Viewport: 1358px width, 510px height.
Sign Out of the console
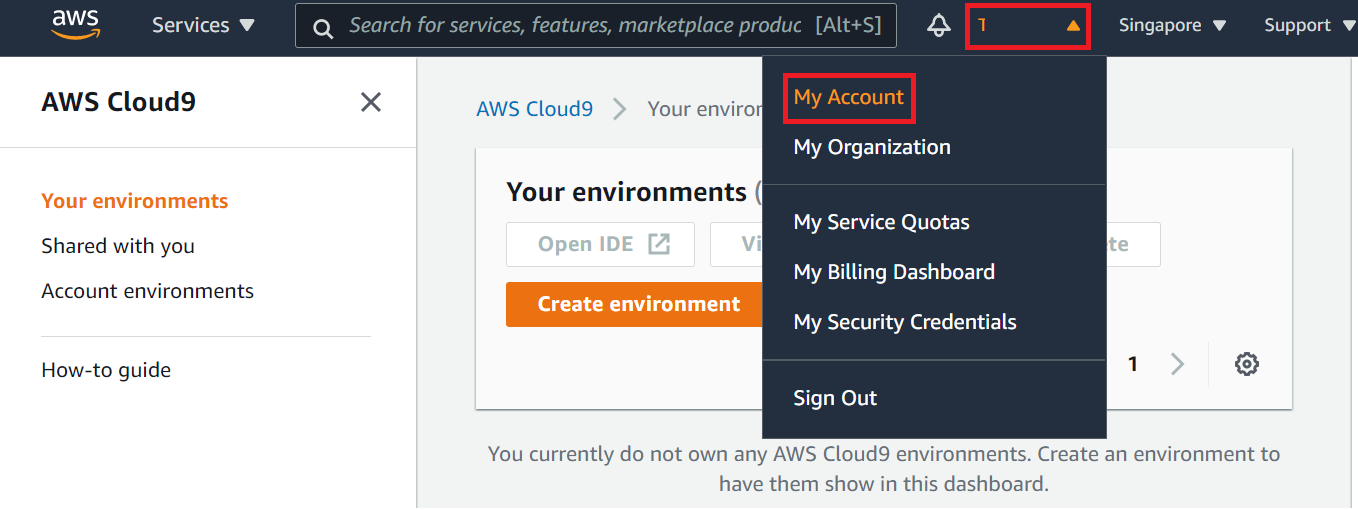pyautogui.click(x=835, y=398)
